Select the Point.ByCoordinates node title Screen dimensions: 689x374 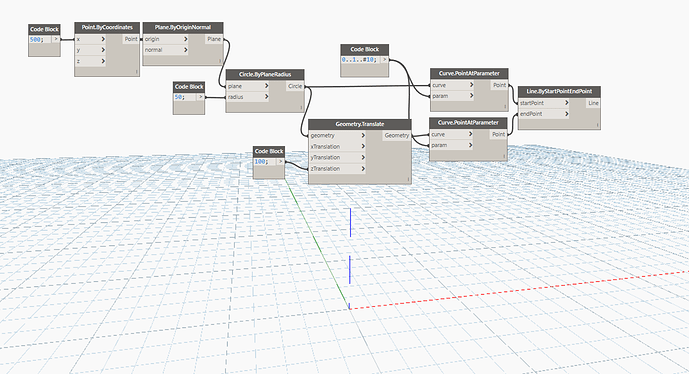[x=107, y=27]
